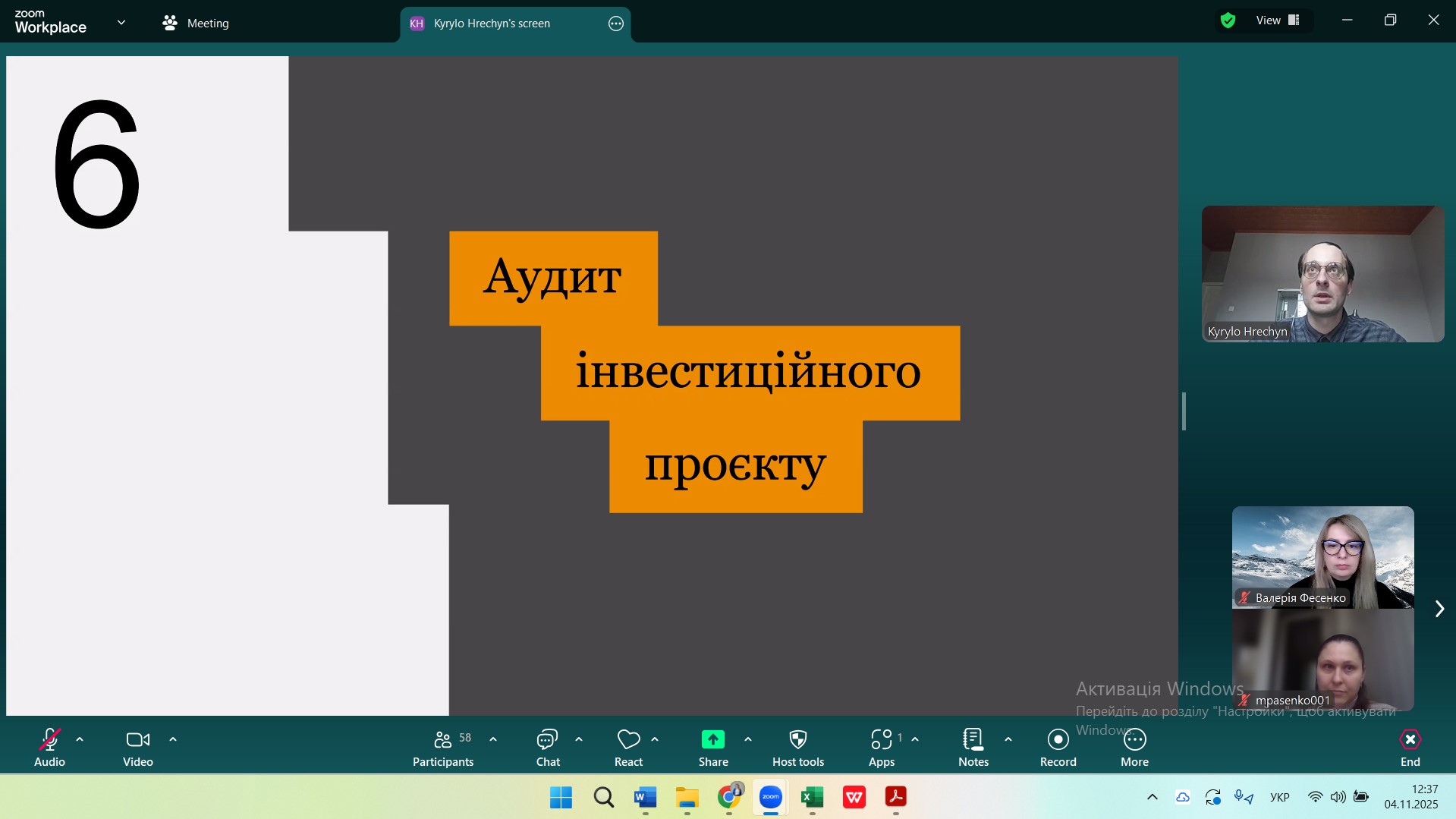1456x819 pixels.
Task: Open the View layout button
Action: (1278, 20)
